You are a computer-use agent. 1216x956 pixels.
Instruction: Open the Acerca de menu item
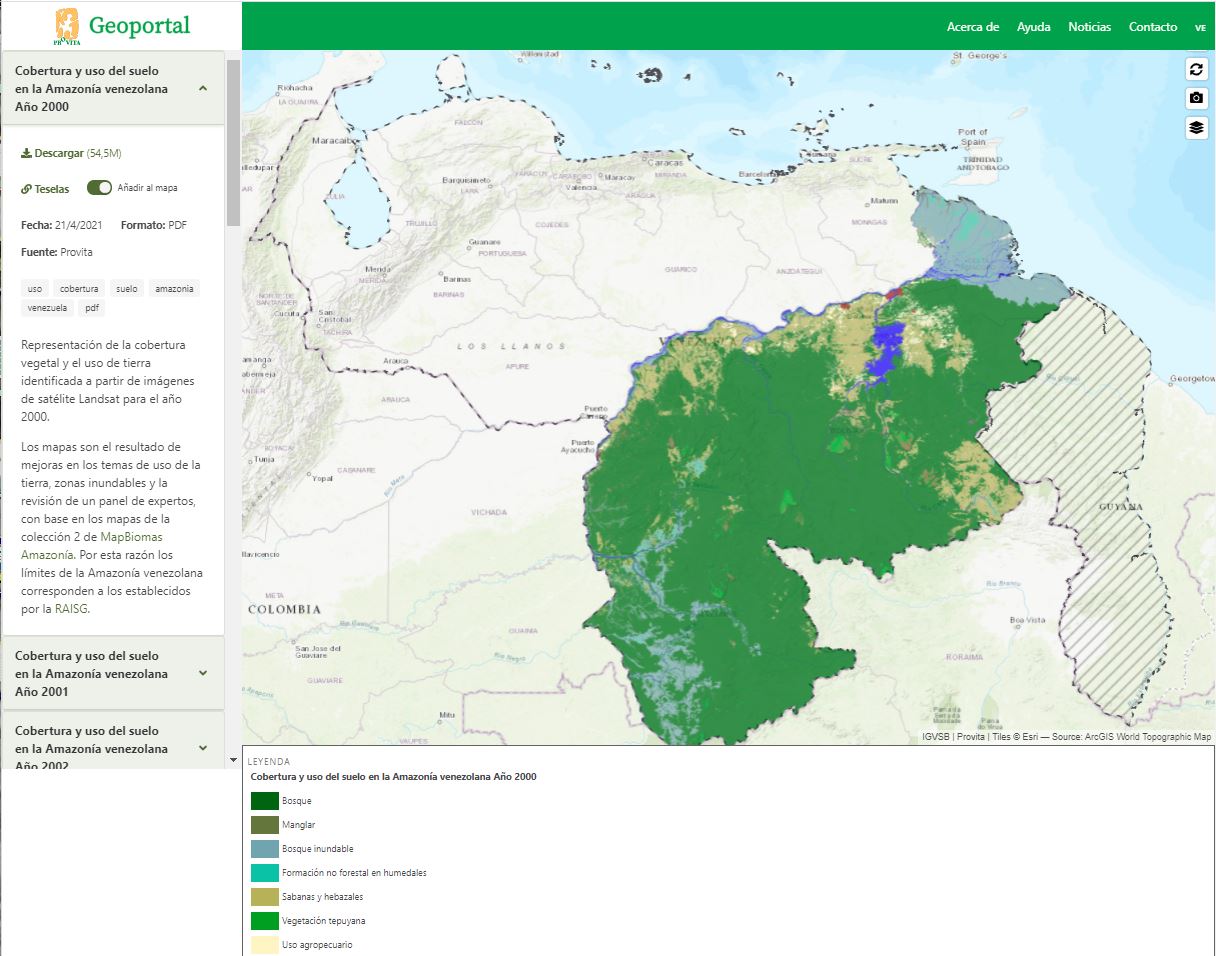click(972, 27)
